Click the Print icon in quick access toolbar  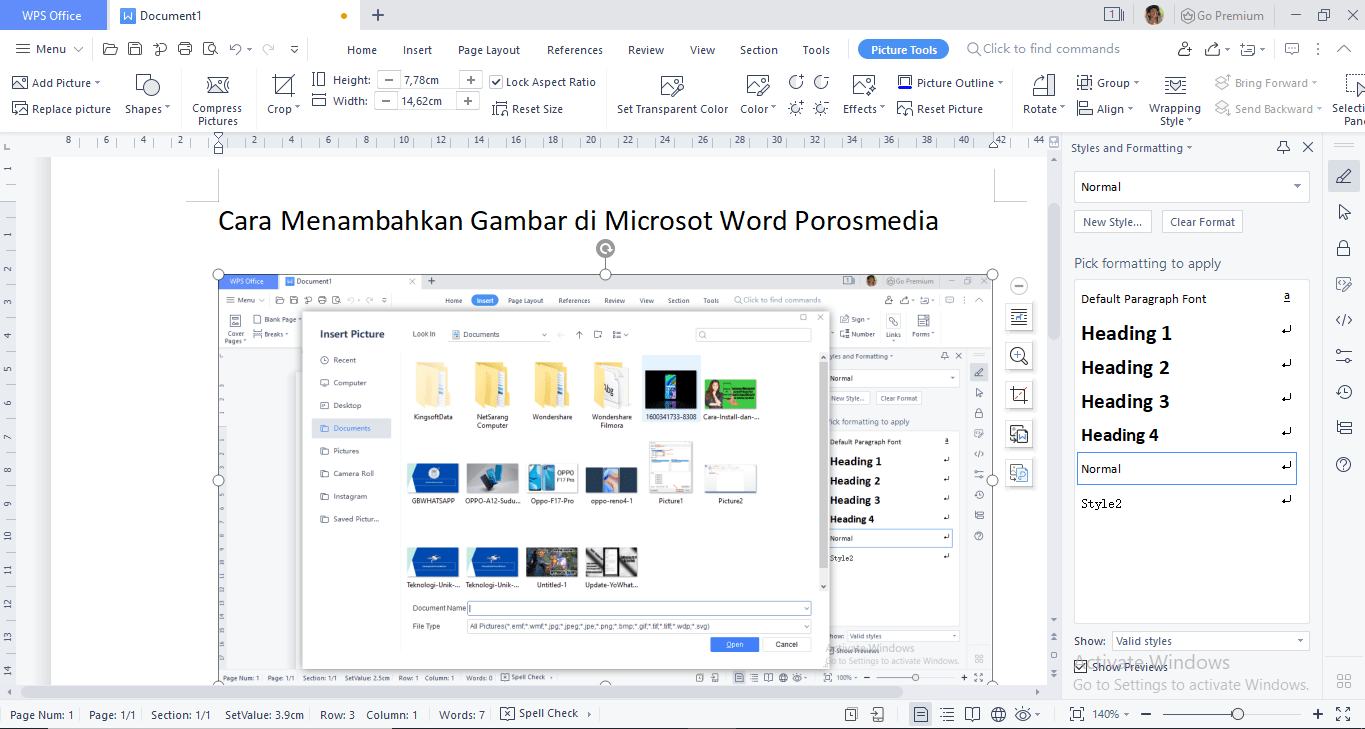[185, 49]
